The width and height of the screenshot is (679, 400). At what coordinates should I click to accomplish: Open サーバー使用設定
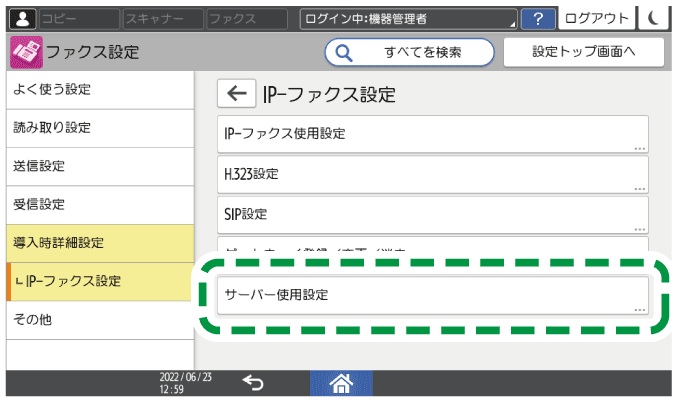coord(433,295)
